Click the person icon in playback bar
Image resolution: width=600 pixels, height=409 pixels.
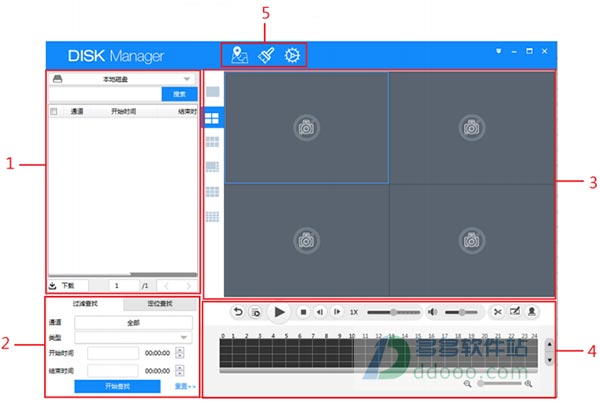click(532, 311)
